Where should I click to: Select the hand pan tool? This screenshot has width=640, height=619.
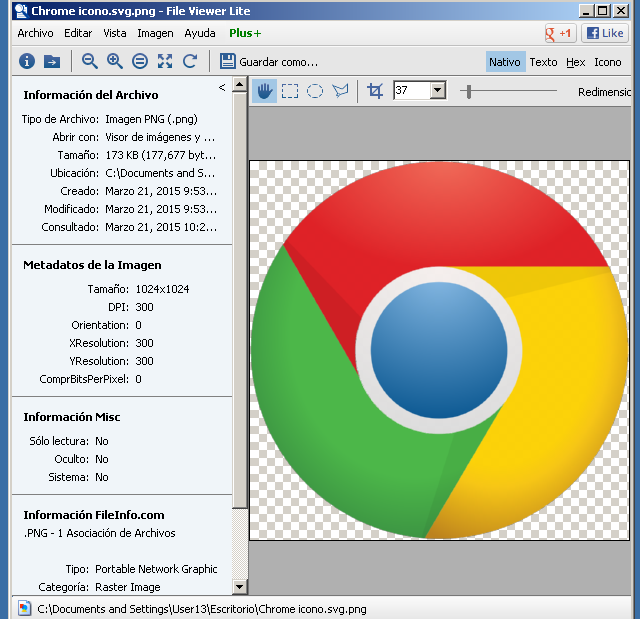(x=264, y=91)
